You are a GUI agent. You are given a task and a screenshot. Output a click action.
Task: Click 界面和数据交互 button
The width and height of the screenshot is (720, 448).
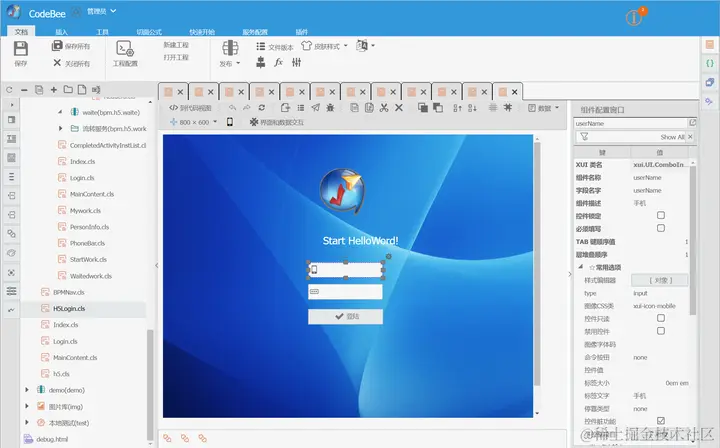[276, 122]
